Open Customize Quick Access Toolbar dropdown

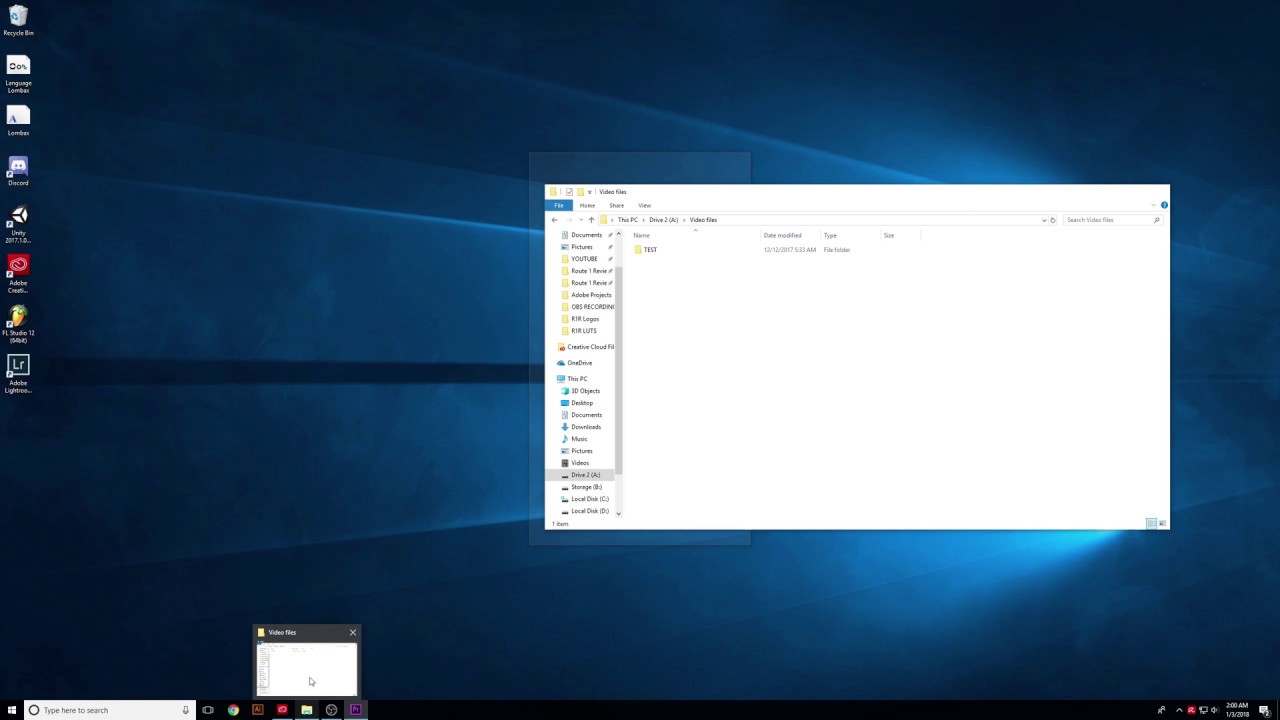point(590,192)
